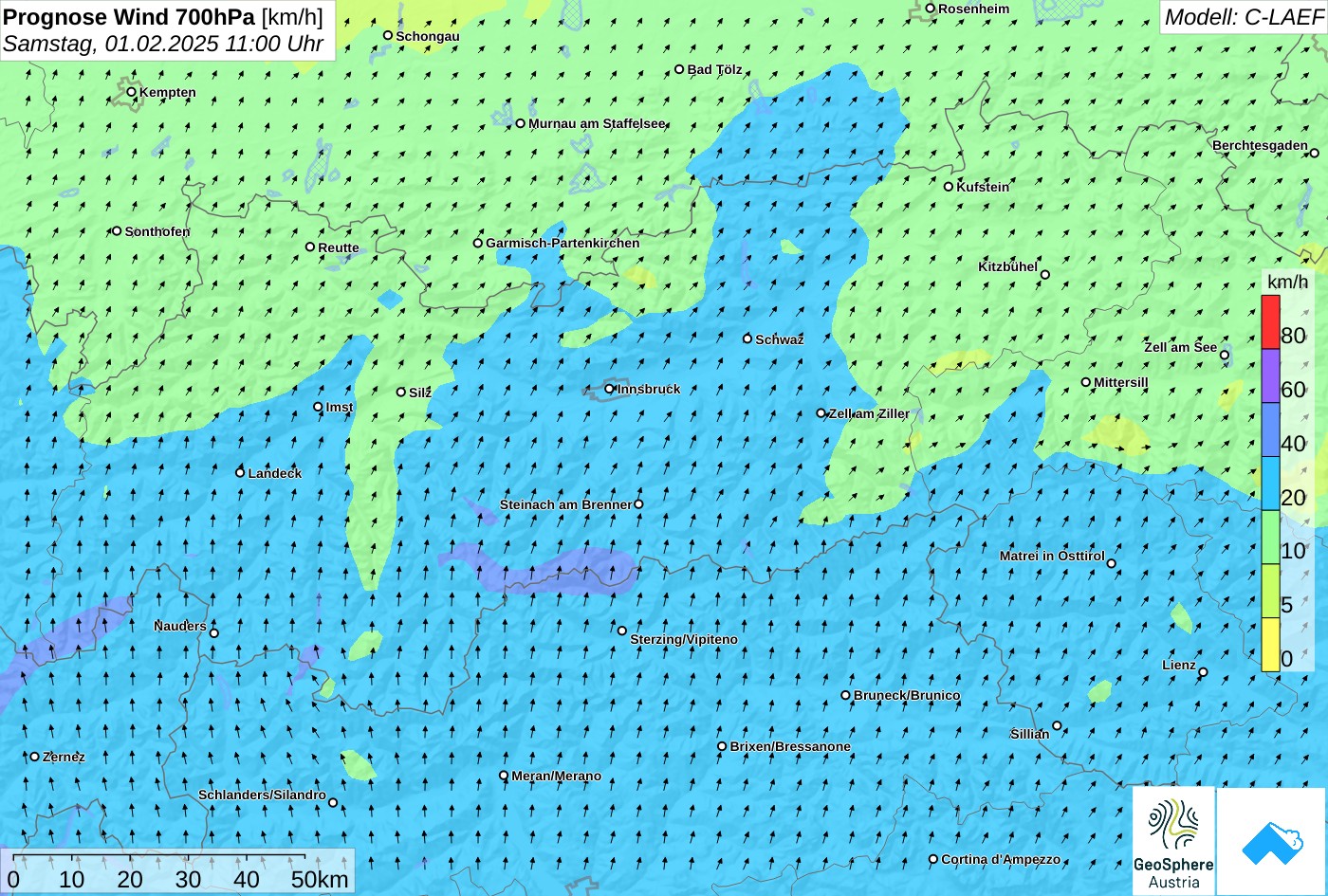Click the Schlanders/Silandro label text

262,795
